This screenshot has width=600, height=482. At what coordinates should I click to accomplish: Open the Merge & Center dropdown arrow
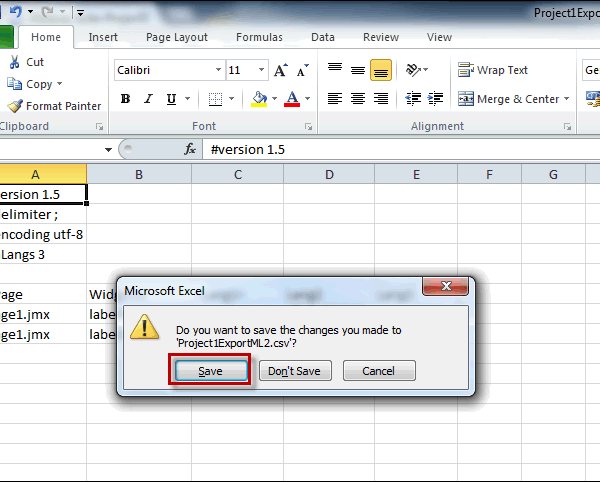point(566,99)
